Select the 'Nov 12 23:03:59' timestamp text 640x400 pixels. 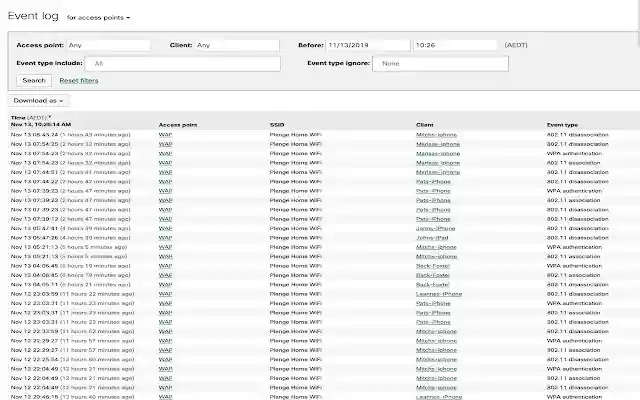tap(35, 294)
